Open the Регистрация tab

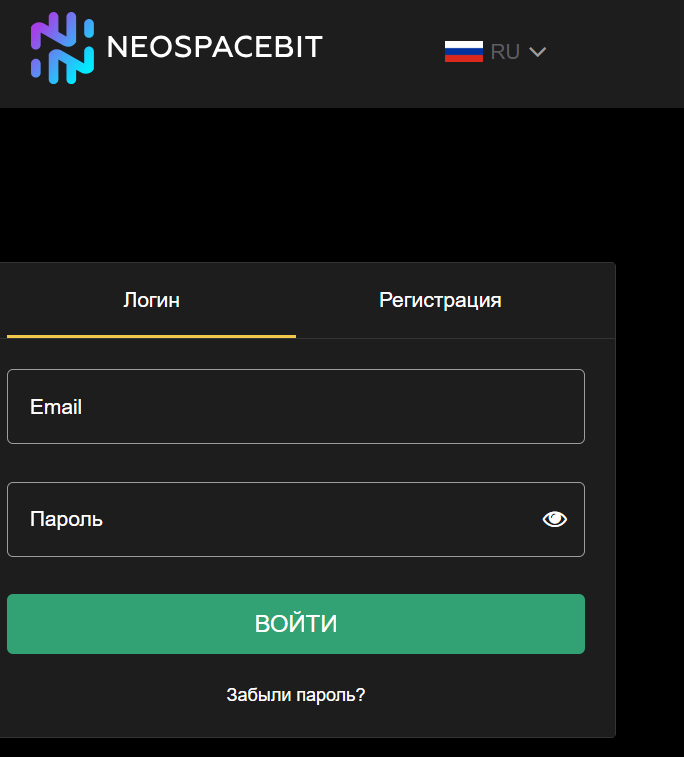(x=440, y=300)
